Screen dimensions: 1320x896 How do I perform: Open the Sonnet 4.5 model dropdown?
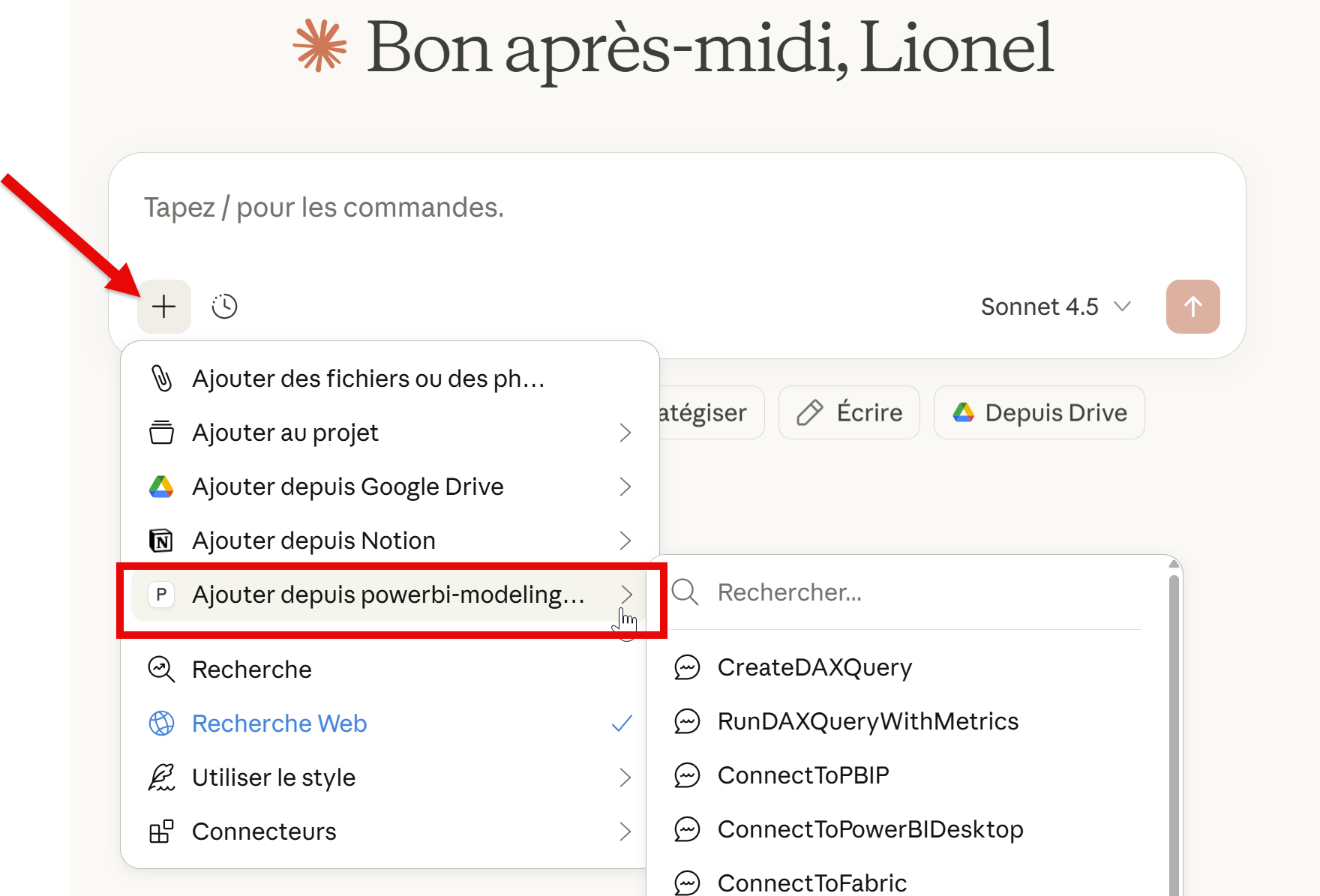1055,307
